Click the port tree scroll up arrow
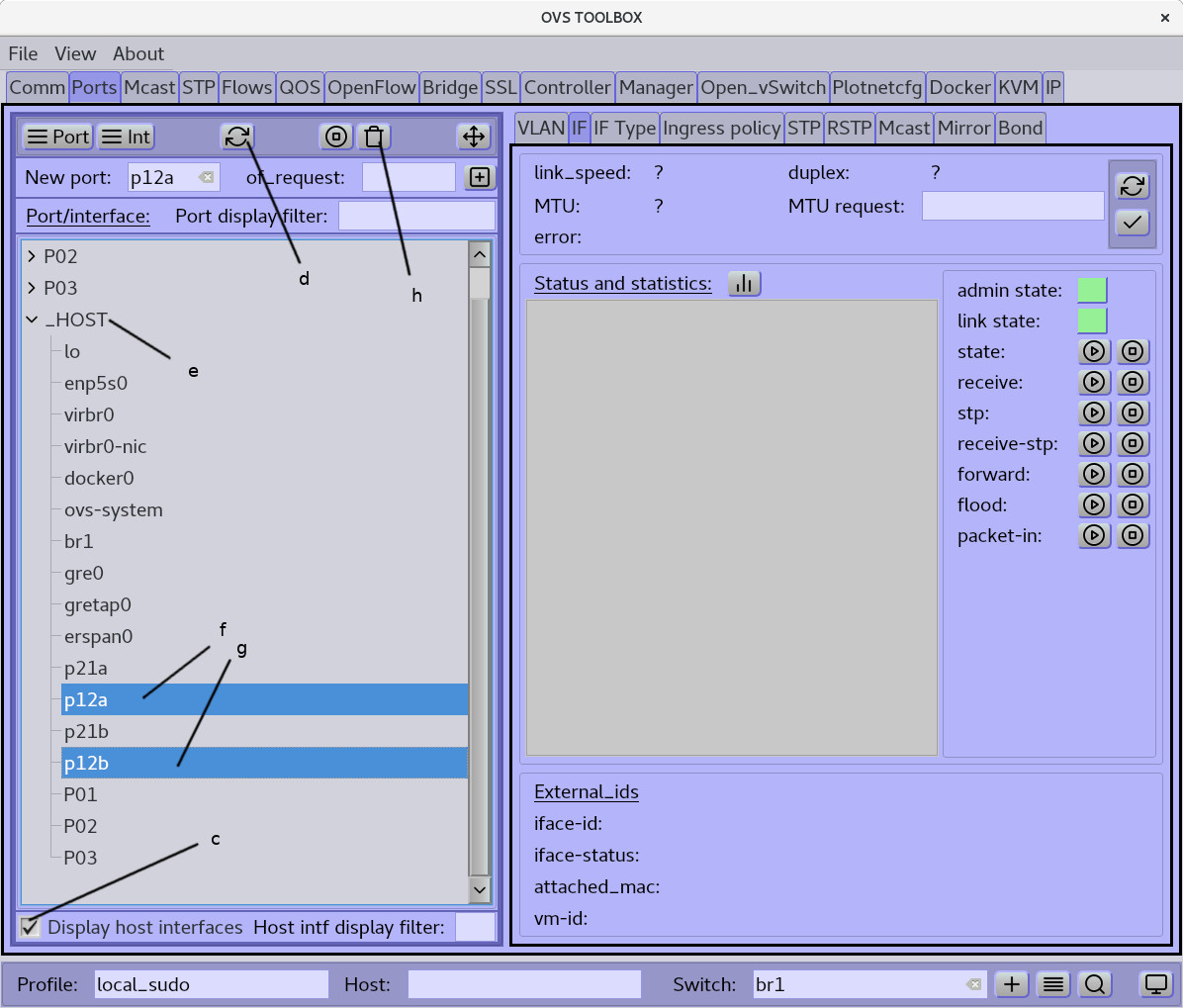 coord(479,255)
